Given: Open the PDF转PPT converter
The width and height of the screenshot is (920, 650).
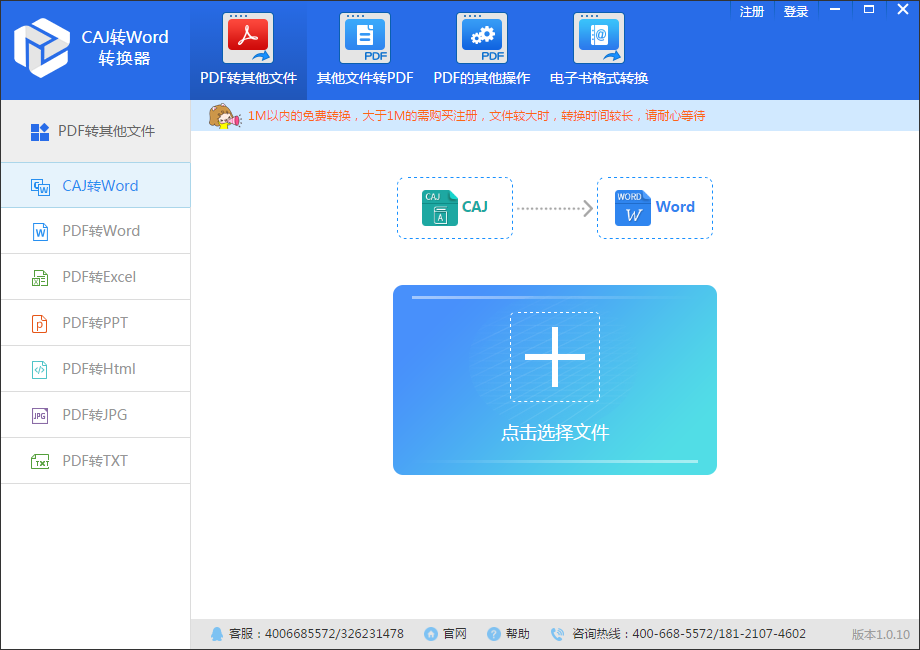Looking at the screenshot, I should [x=95, y=323].
